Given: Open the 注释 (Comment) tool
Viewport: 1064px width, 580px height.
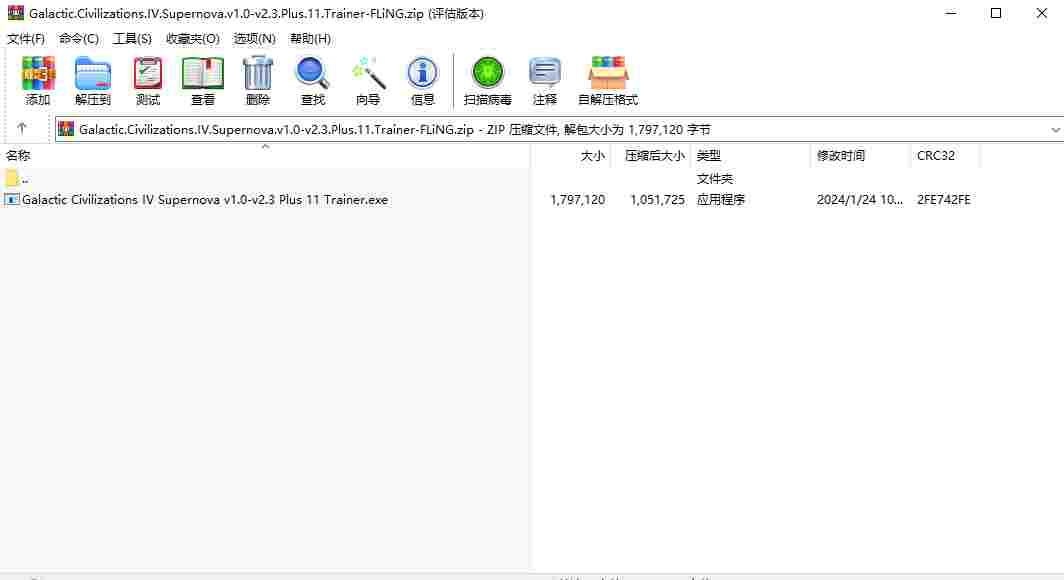Looking at the screenshot, I should (545, 73).
